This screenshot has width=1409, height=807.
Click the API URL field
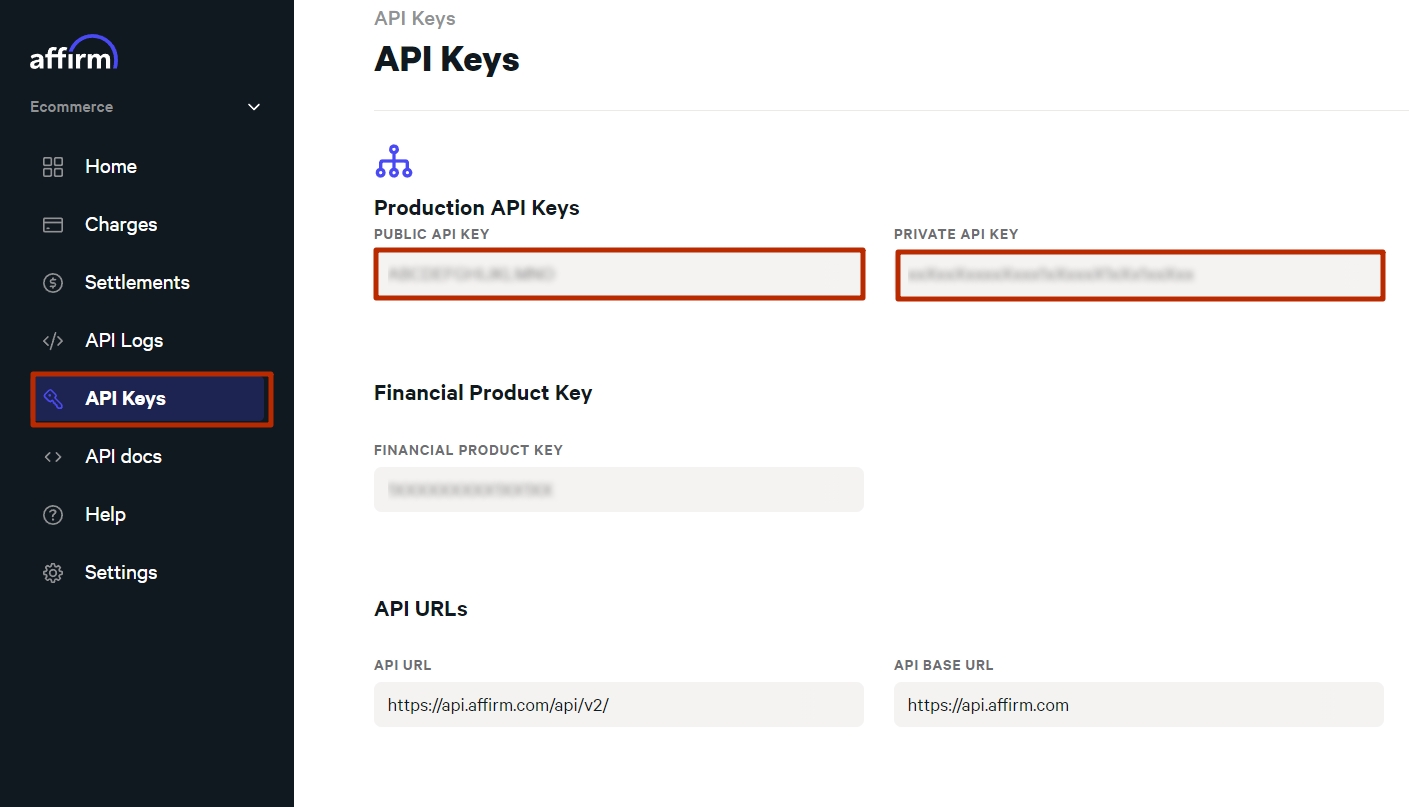point(618,705)
